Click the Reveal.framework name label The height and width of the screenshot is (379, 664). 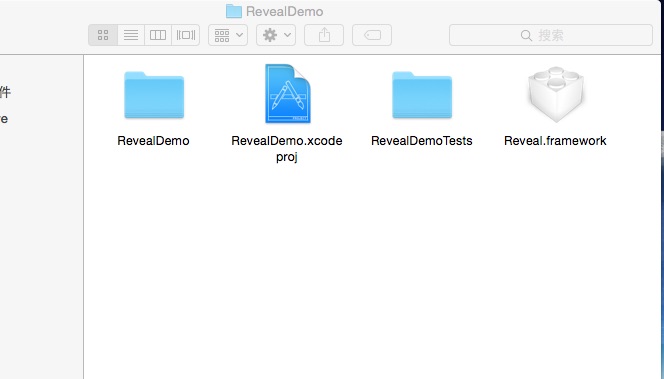pyautogui.click(x=555, y=141)
